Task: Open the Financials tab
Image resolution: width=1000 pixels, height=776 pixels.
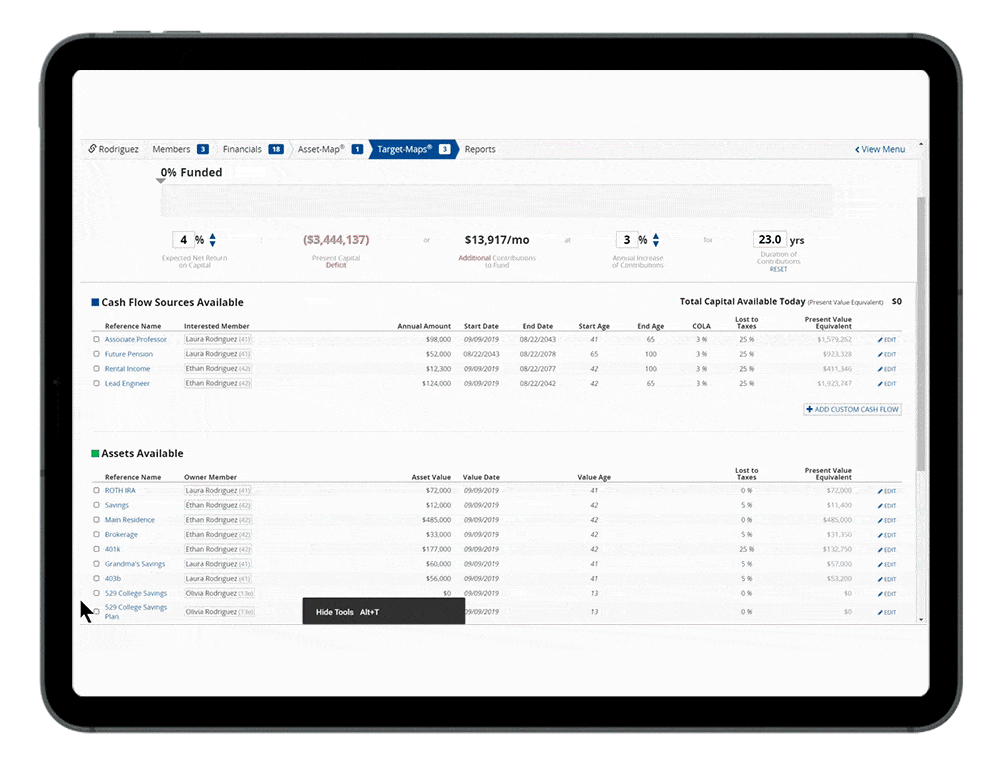Action: pos(253,149)
